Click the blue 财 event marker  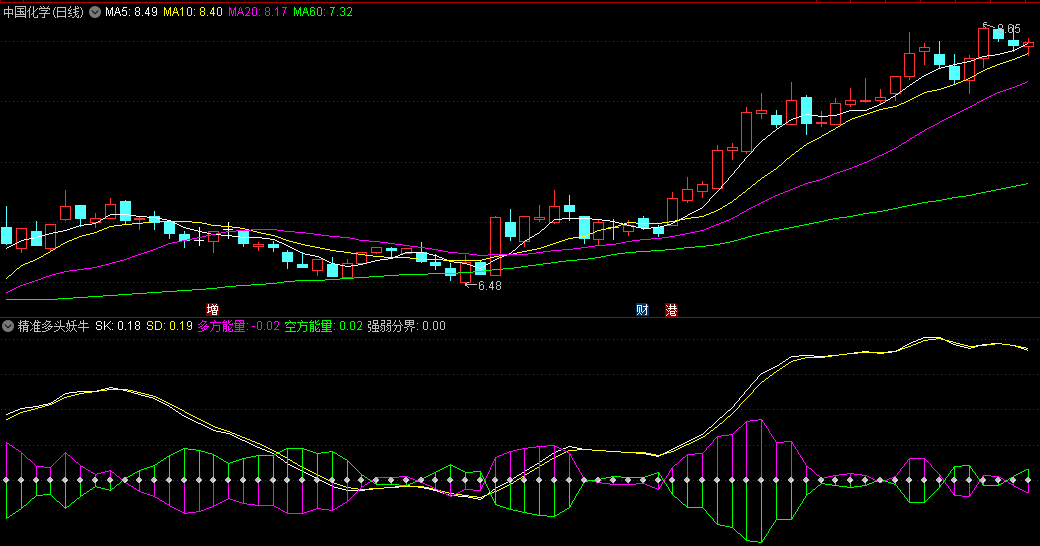click(642, 309)
